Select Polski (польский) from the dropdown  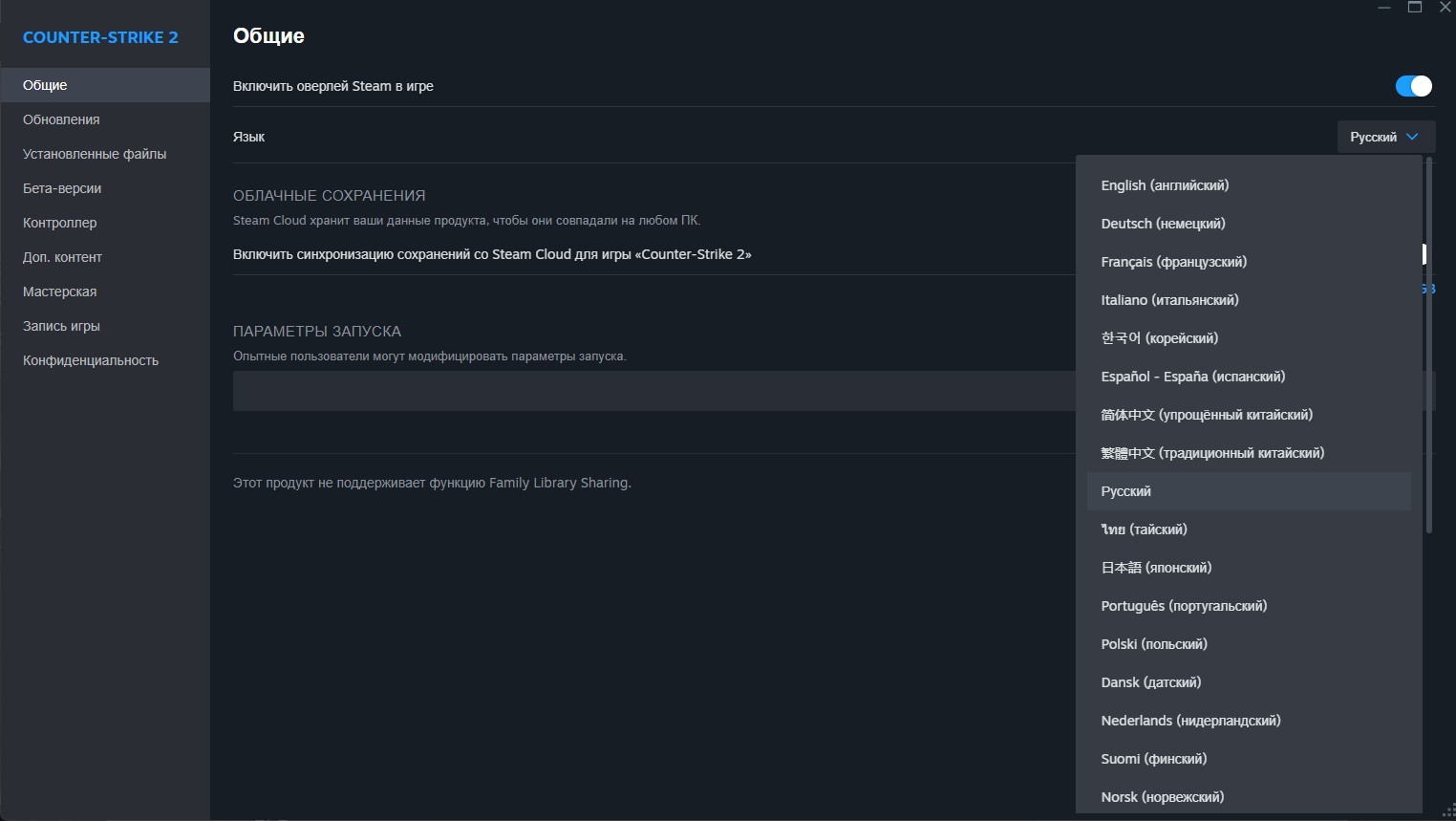[1154, 644]
